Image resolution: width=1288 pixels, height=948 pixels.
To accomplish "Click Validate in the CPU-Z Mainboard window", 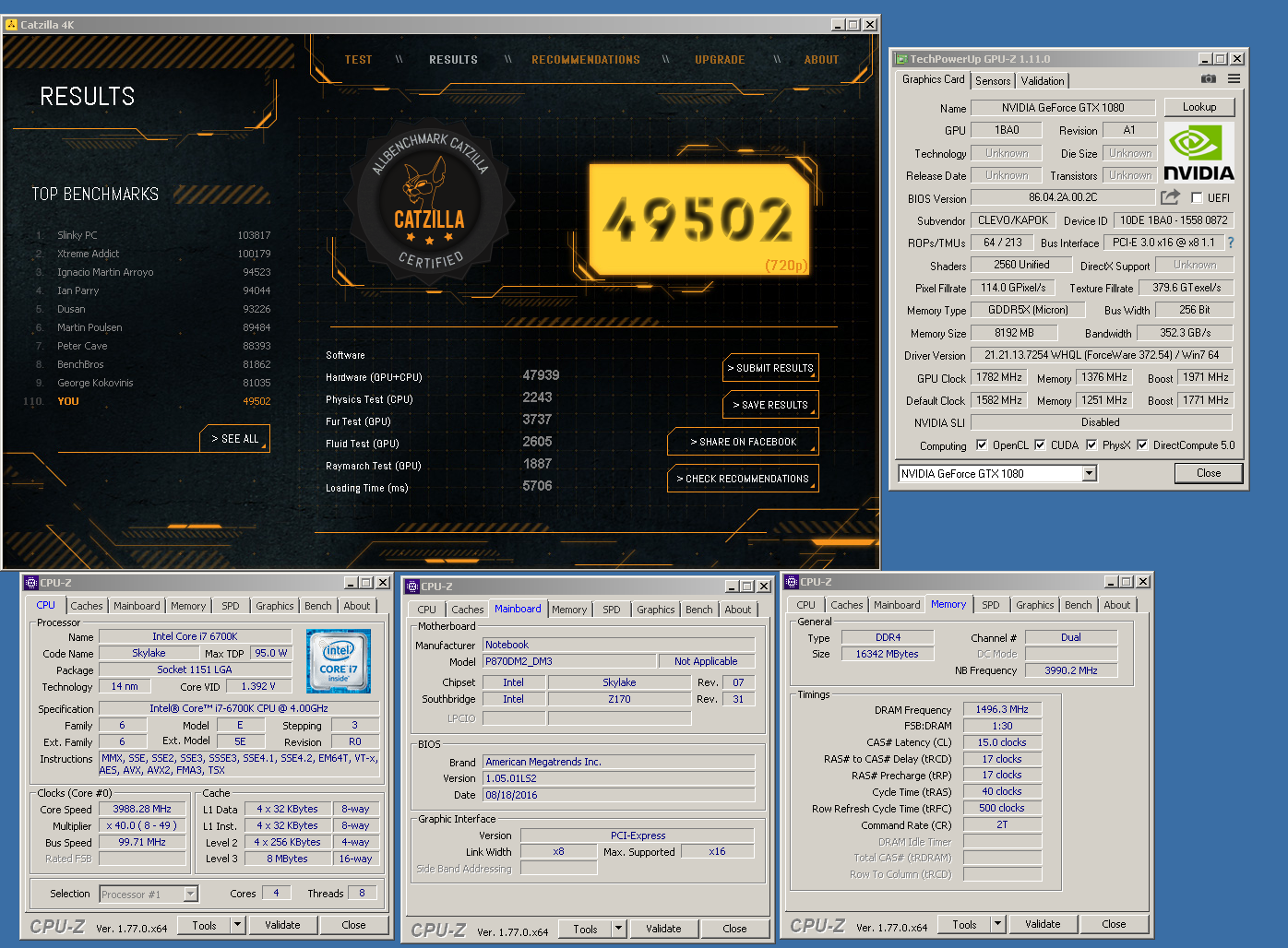I will 663,929.
